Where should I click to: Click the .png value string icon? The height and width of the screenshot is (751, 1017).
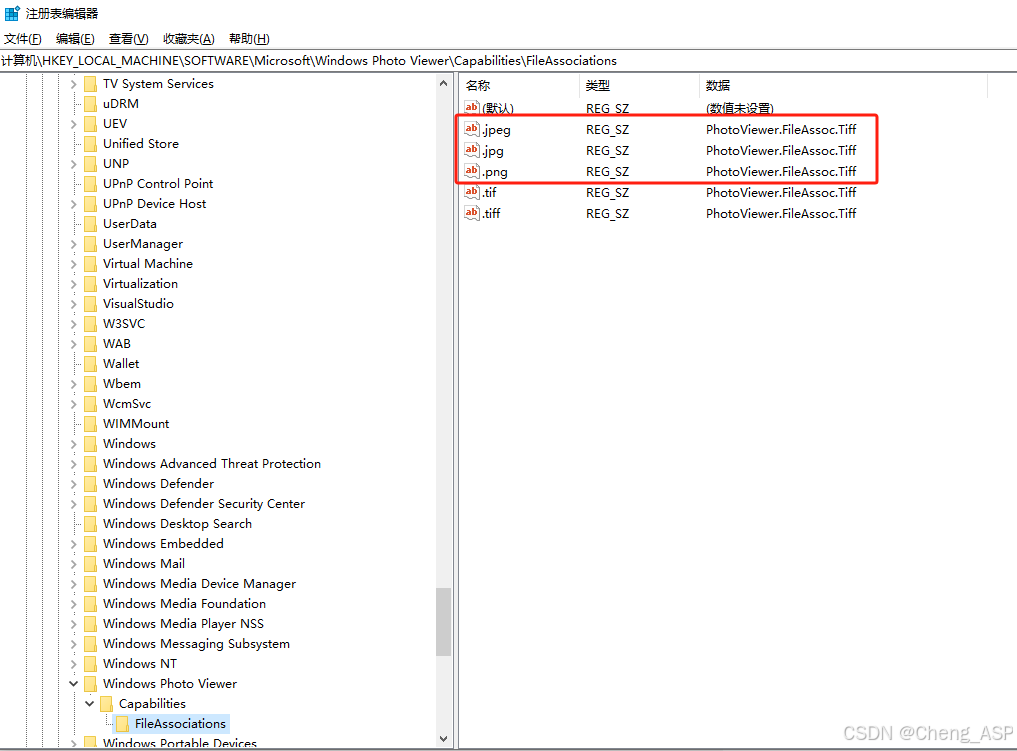(x=472, y=171)
